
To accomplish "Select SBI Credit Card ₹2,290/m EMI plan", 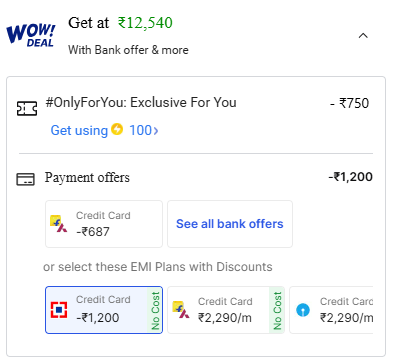I will coord(331,310).
